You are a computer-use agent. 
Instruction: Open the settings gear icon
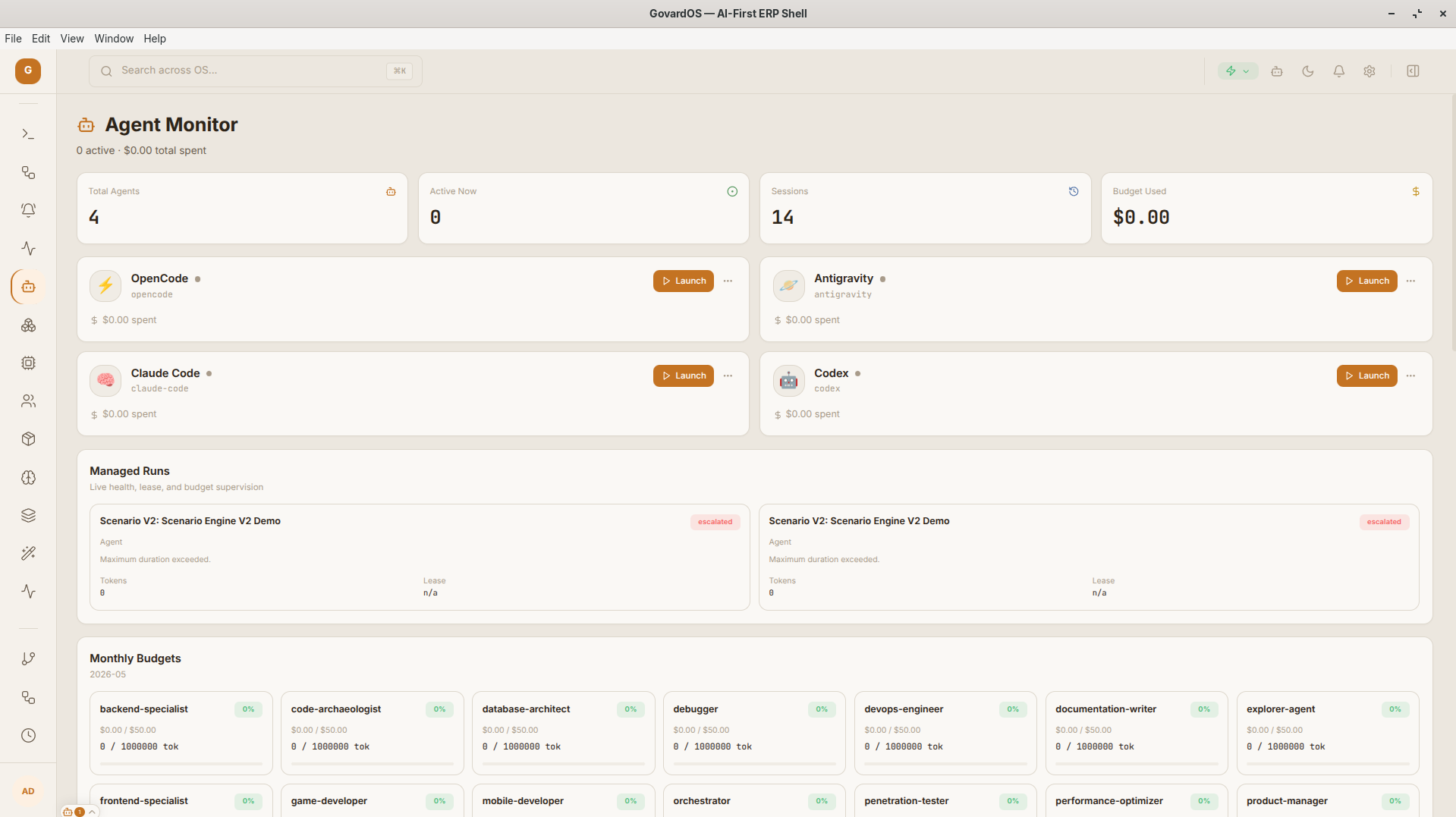(x=1370, y=71)
